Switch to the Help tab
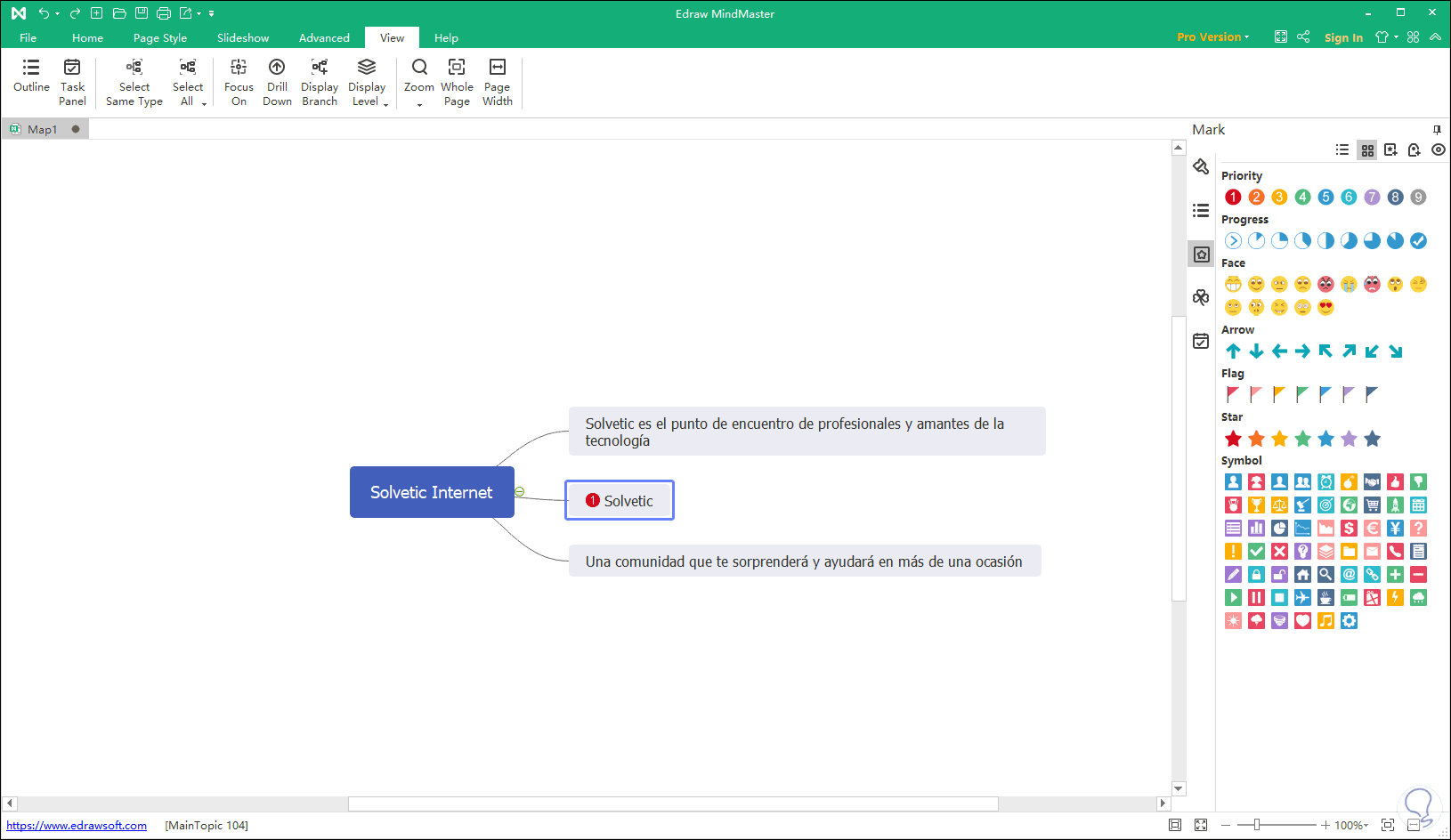The image size is (1451, 840). pos(446,37)
